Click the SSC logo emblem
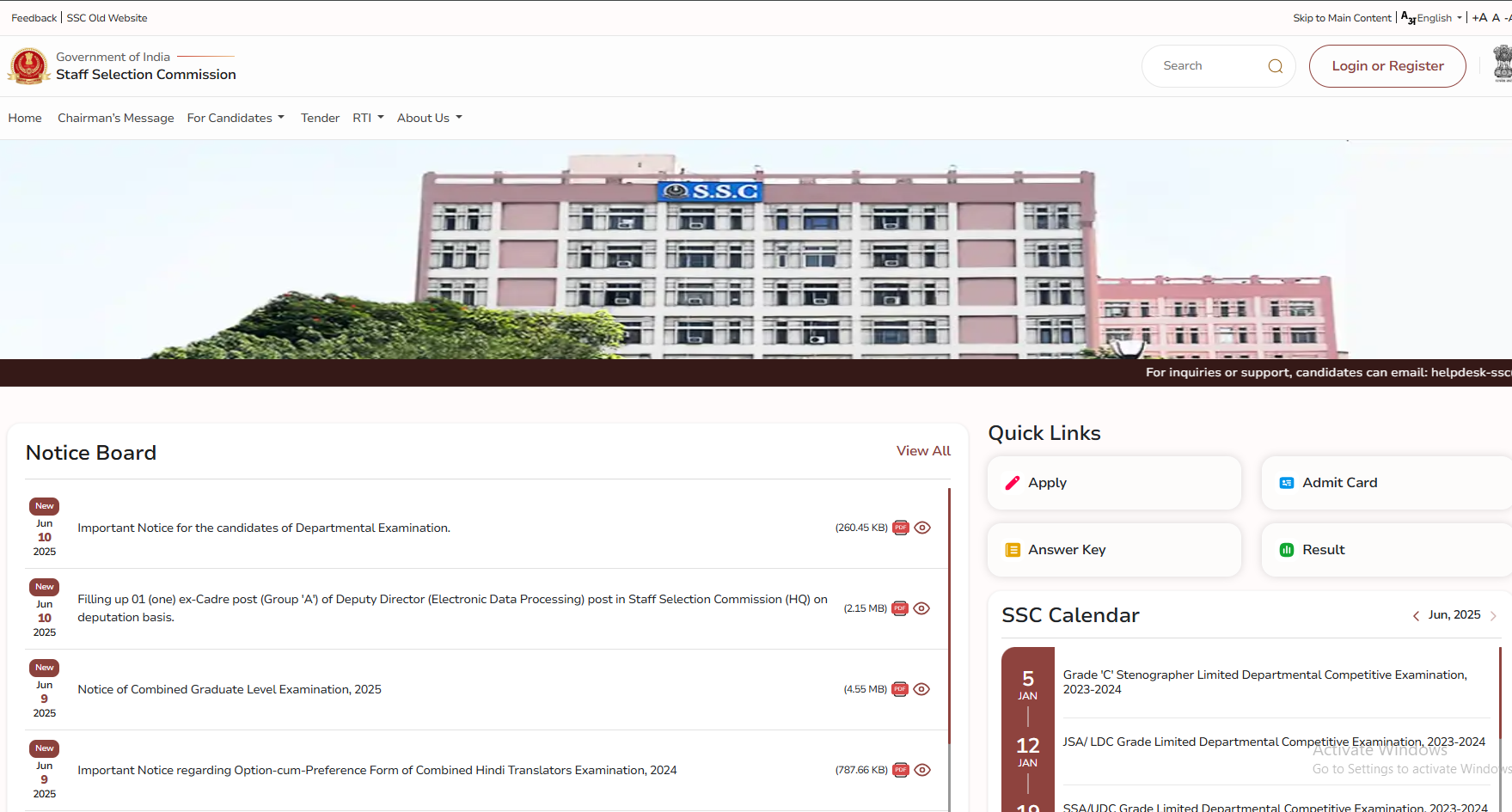 pos(29,66)
